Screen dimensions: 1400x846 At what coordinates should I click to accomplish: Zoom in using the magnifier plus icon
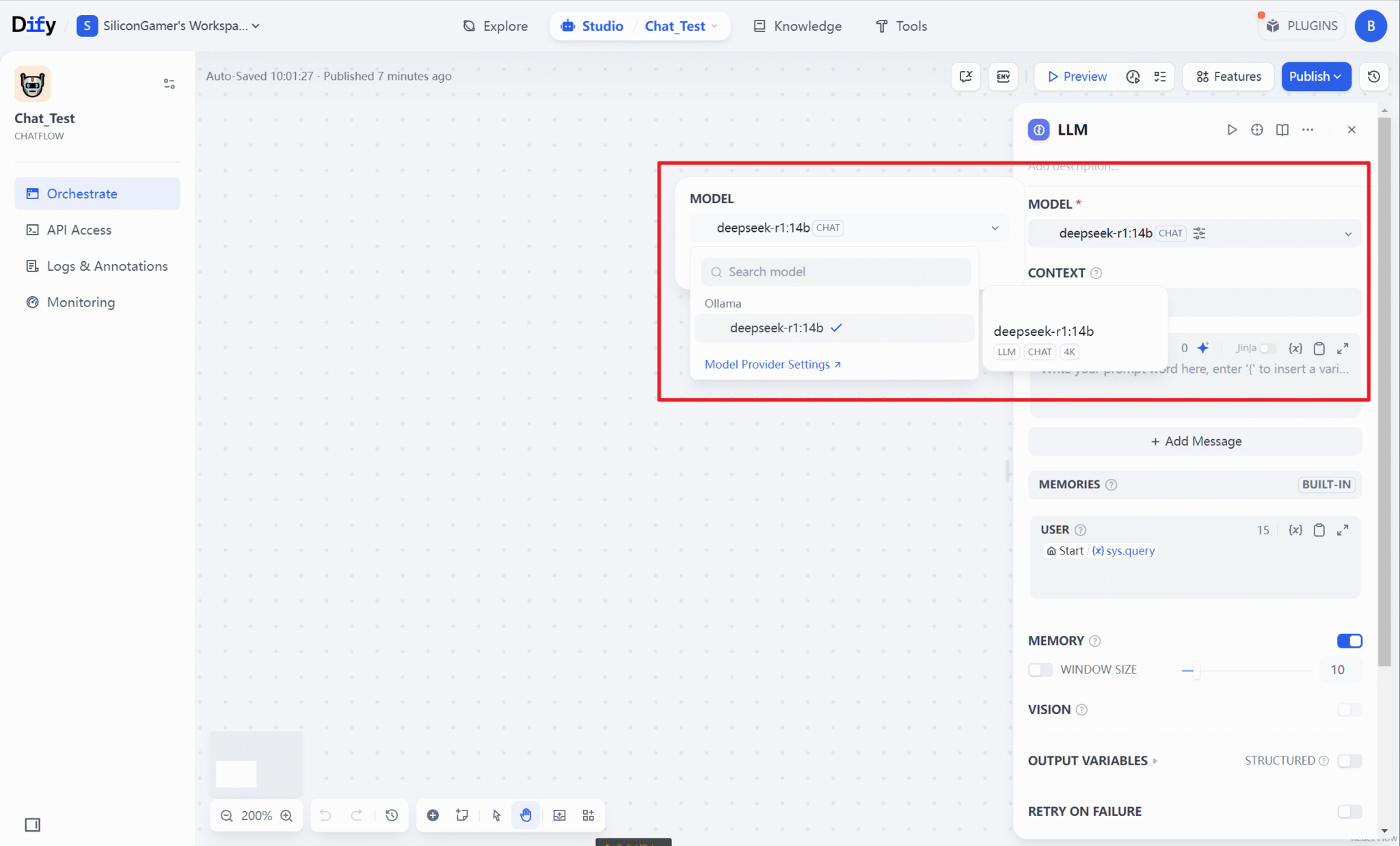(286, 815)
